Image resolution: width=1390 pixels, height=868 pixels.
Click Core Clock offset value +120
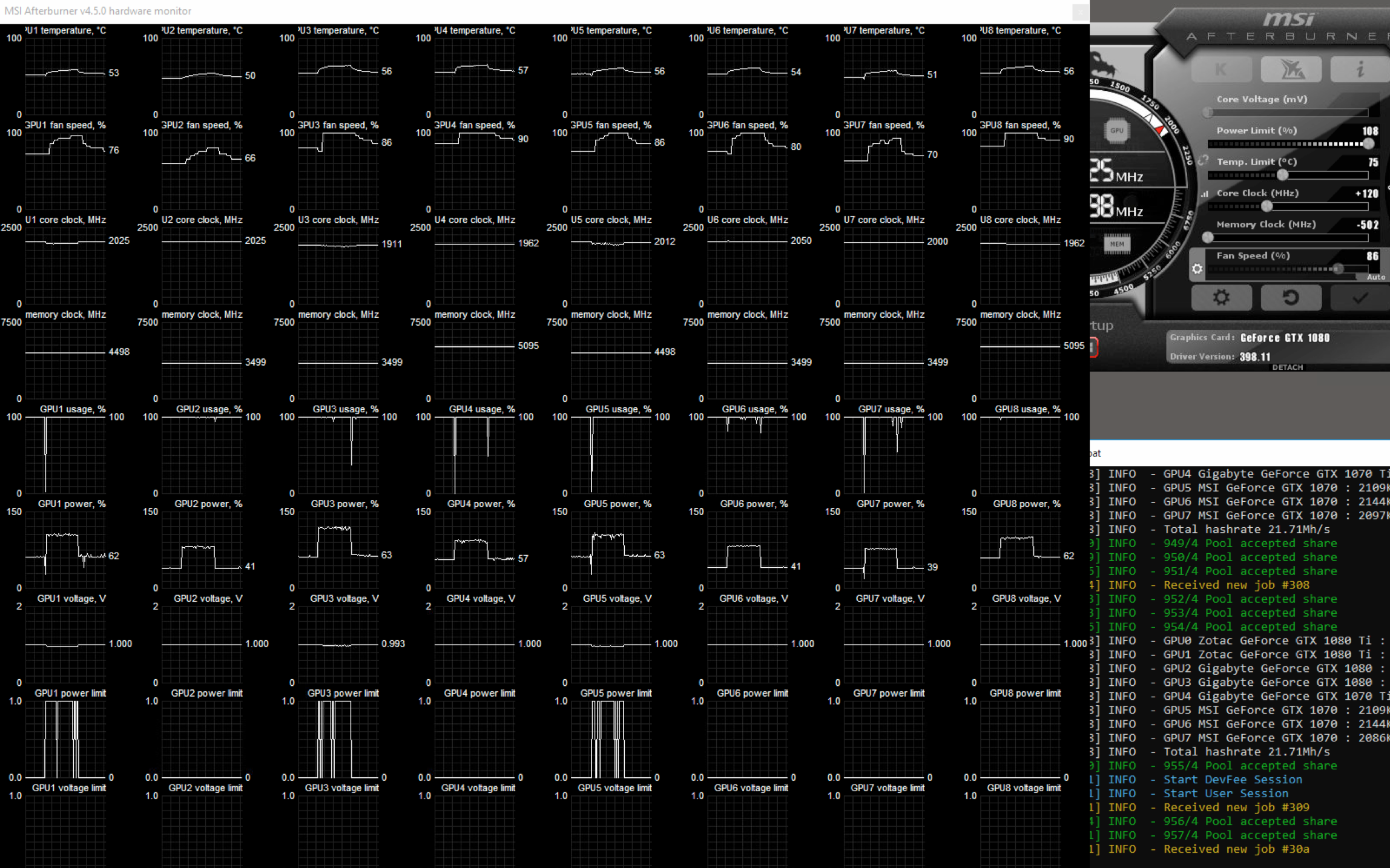point(1366,194)
